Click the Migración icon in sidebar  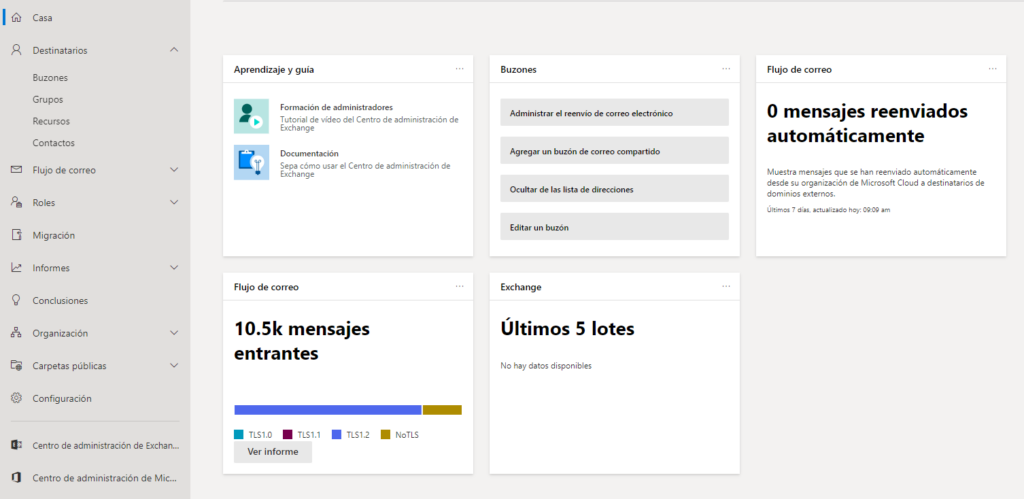click(16, 235)
